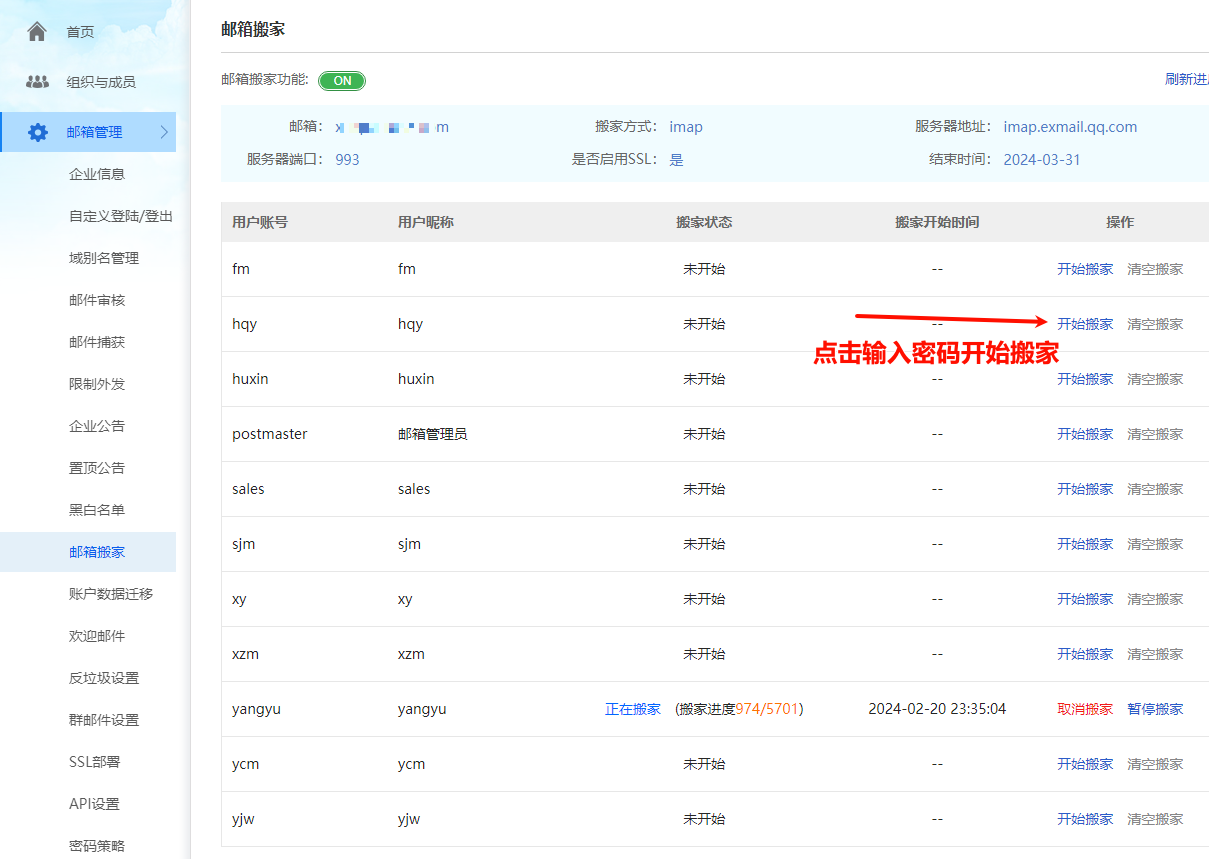Select 邮箱搬家 in the sidebar

point(97,552)
